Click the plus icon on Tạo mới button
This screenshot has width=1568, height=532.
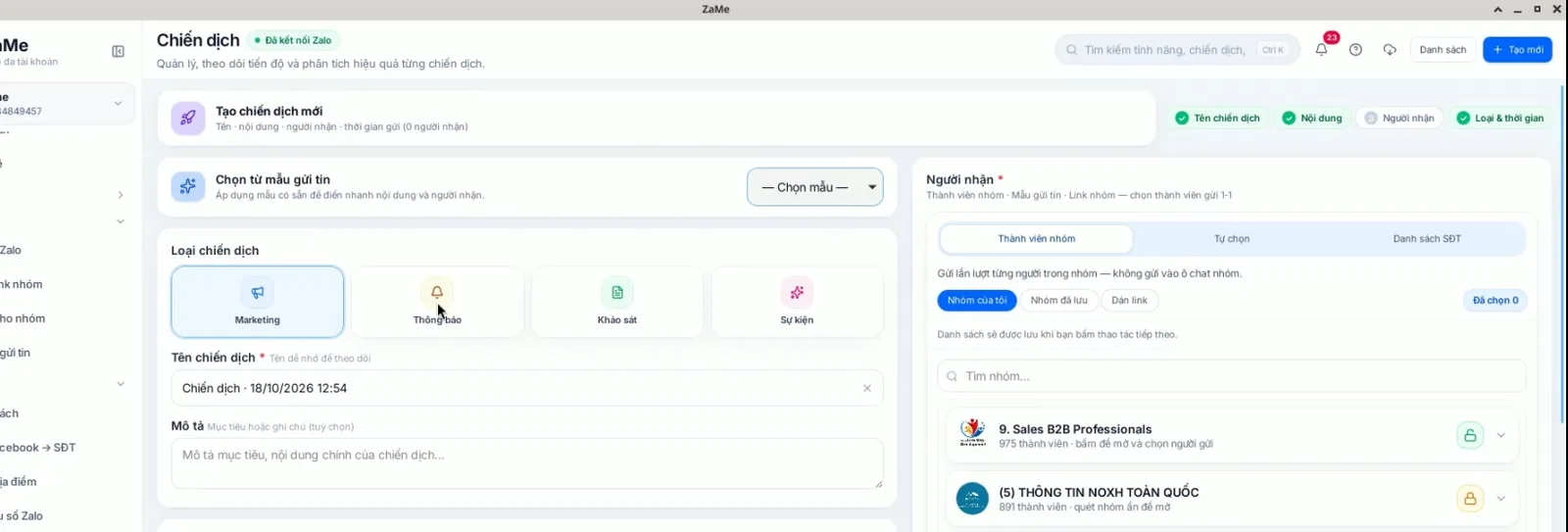(x=1497, y=50)
